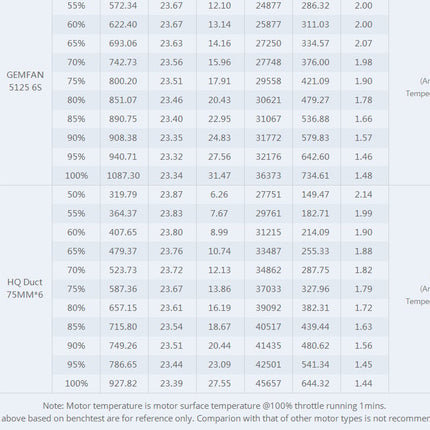Viewport: 430px width, 430px height.
Task: Click the 644.32 power value cell
Action: (315, 384)
